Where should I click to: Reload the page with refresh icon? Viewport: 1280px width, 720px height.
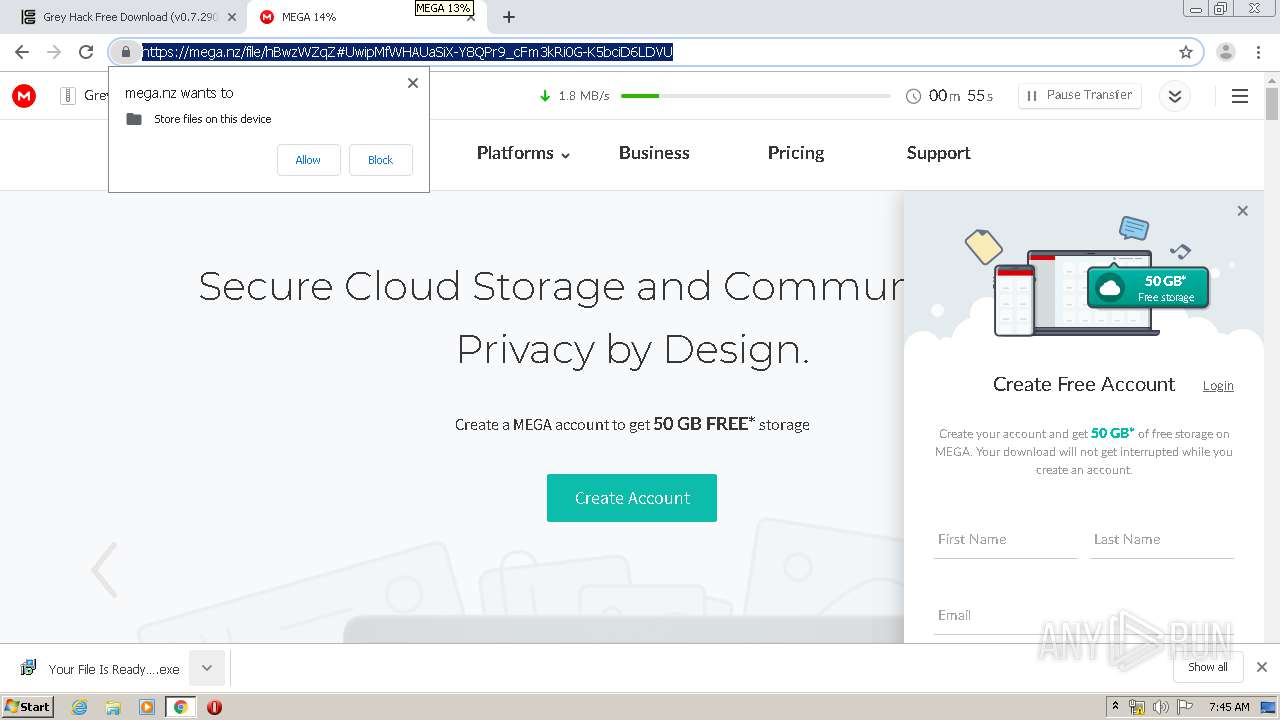coord(86,52)
